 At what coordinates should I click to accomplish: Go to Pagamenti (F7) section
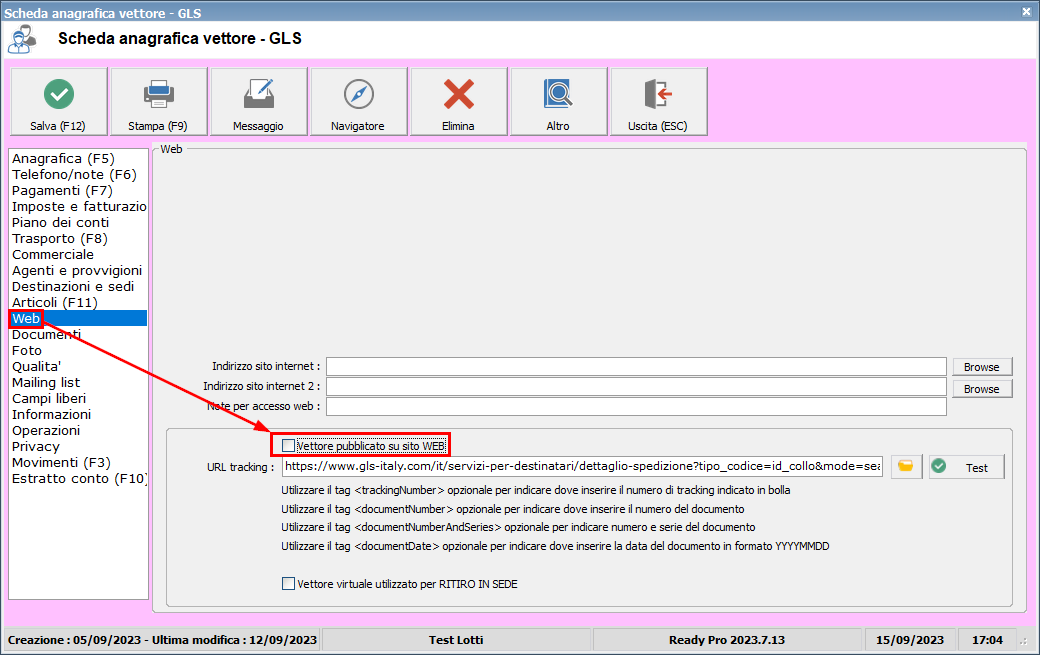tap(78, 190)
